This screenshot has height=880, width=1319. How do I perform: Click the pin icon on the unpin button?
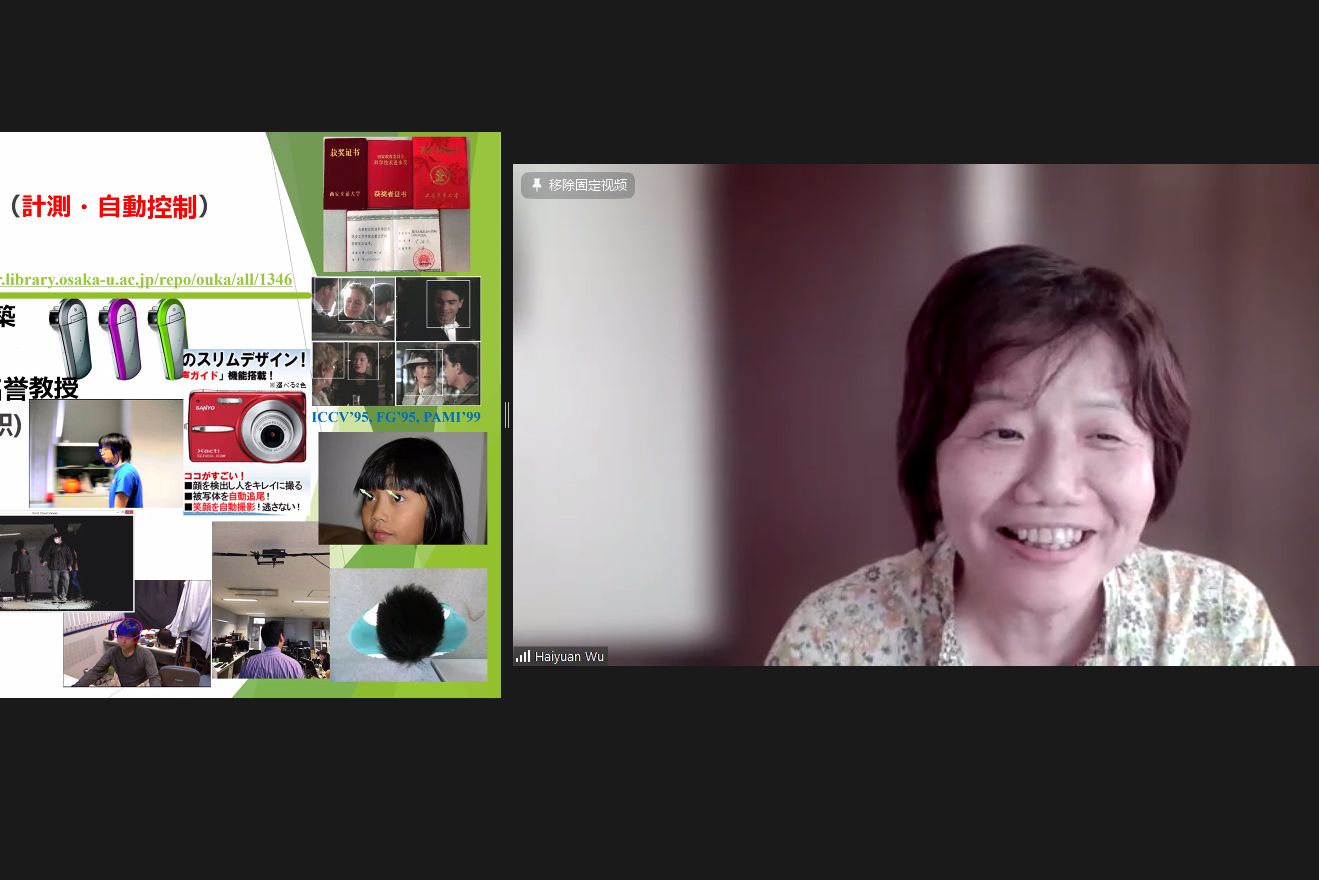point(536,185)
